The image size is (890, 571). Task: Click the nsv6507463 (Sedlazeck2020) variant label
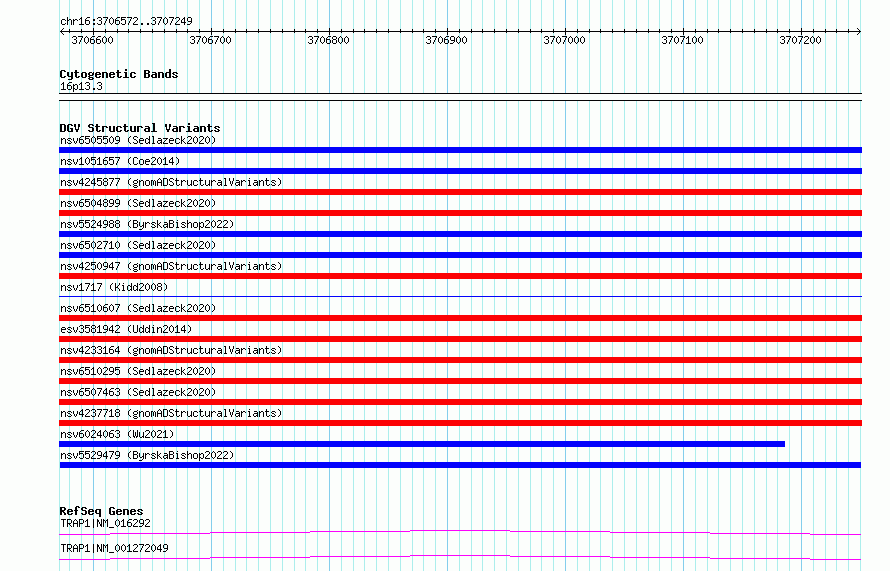138,392
